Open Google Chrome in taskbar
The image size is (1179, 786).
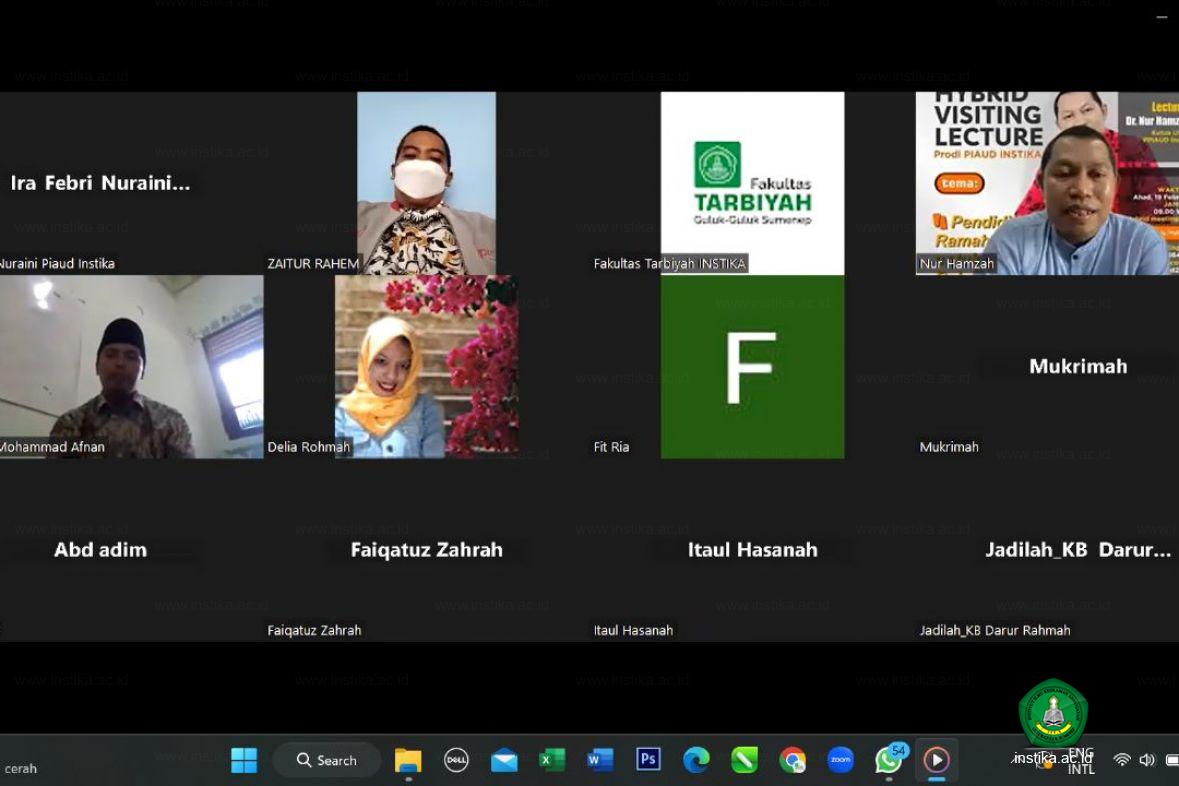pyautogui.click(x=793, y=760)
